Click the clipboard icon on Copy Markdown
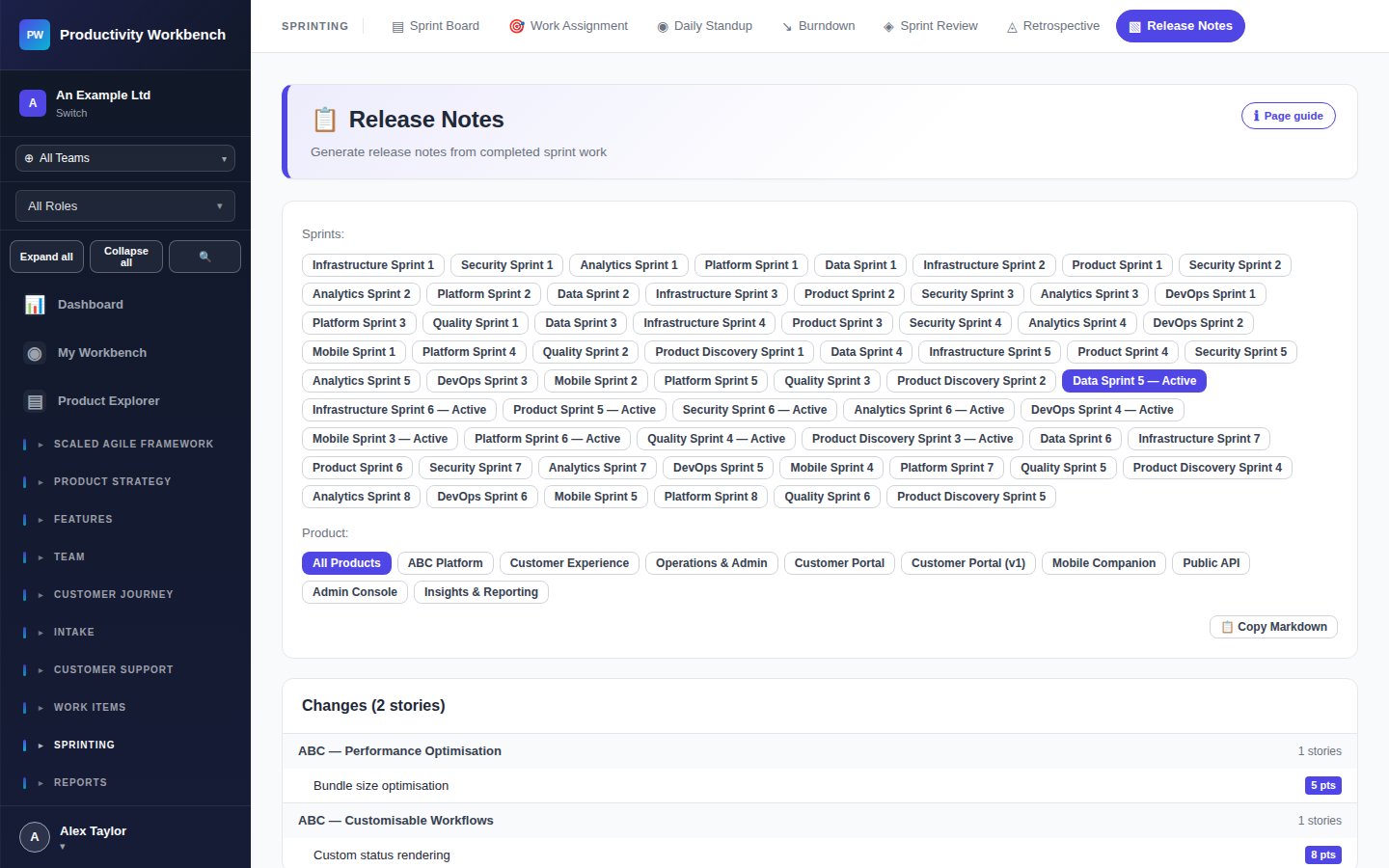This screenshot has height=868, width=1389. click(1227, 627)
